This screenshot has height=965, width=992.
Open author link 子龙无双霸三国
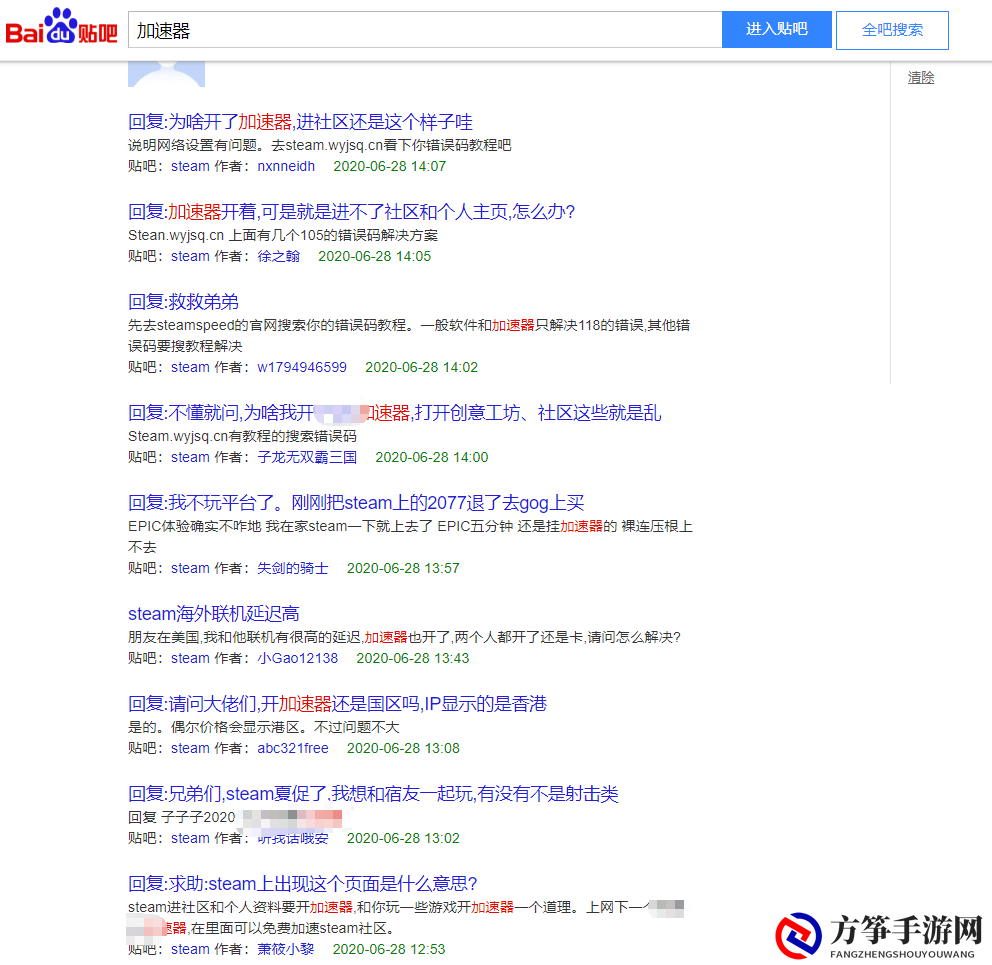click(307, 458)
